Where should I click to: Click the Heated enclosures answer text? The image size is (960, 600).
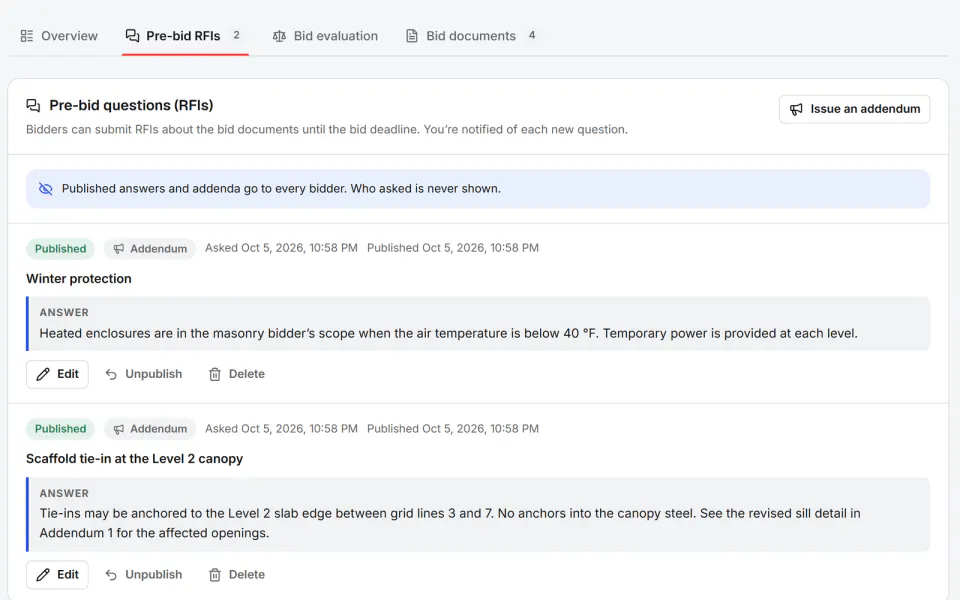(x=449, y=334)
